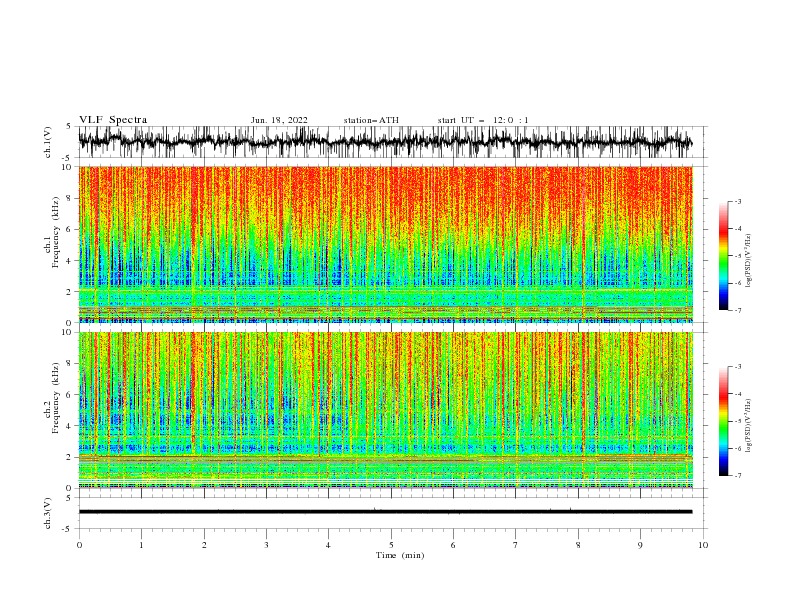
Task: Click the ch.3 flat waveform trace
Action: click(x=385, y=512)
